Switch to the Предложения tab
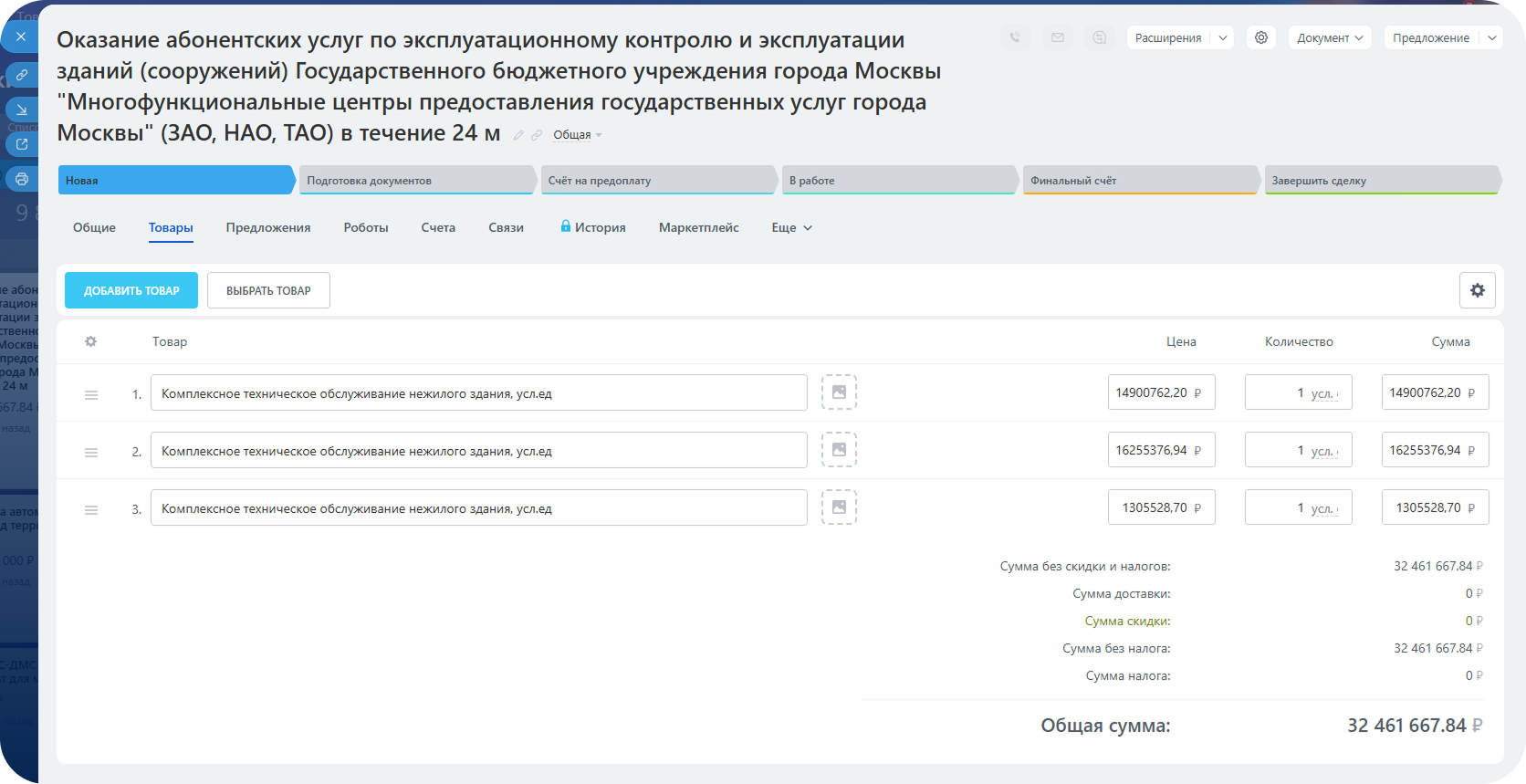Screen dimensions: 1526x784 click(x=267, y=227)
